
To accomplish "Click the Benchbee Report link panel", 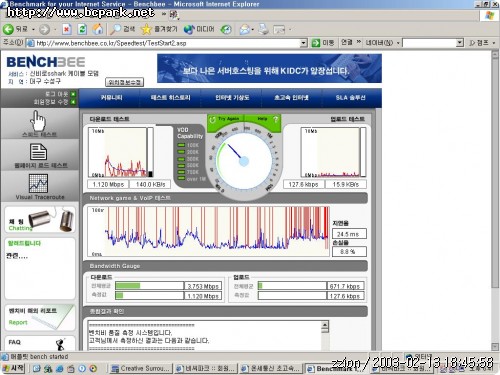I will [x=40, y=317].
